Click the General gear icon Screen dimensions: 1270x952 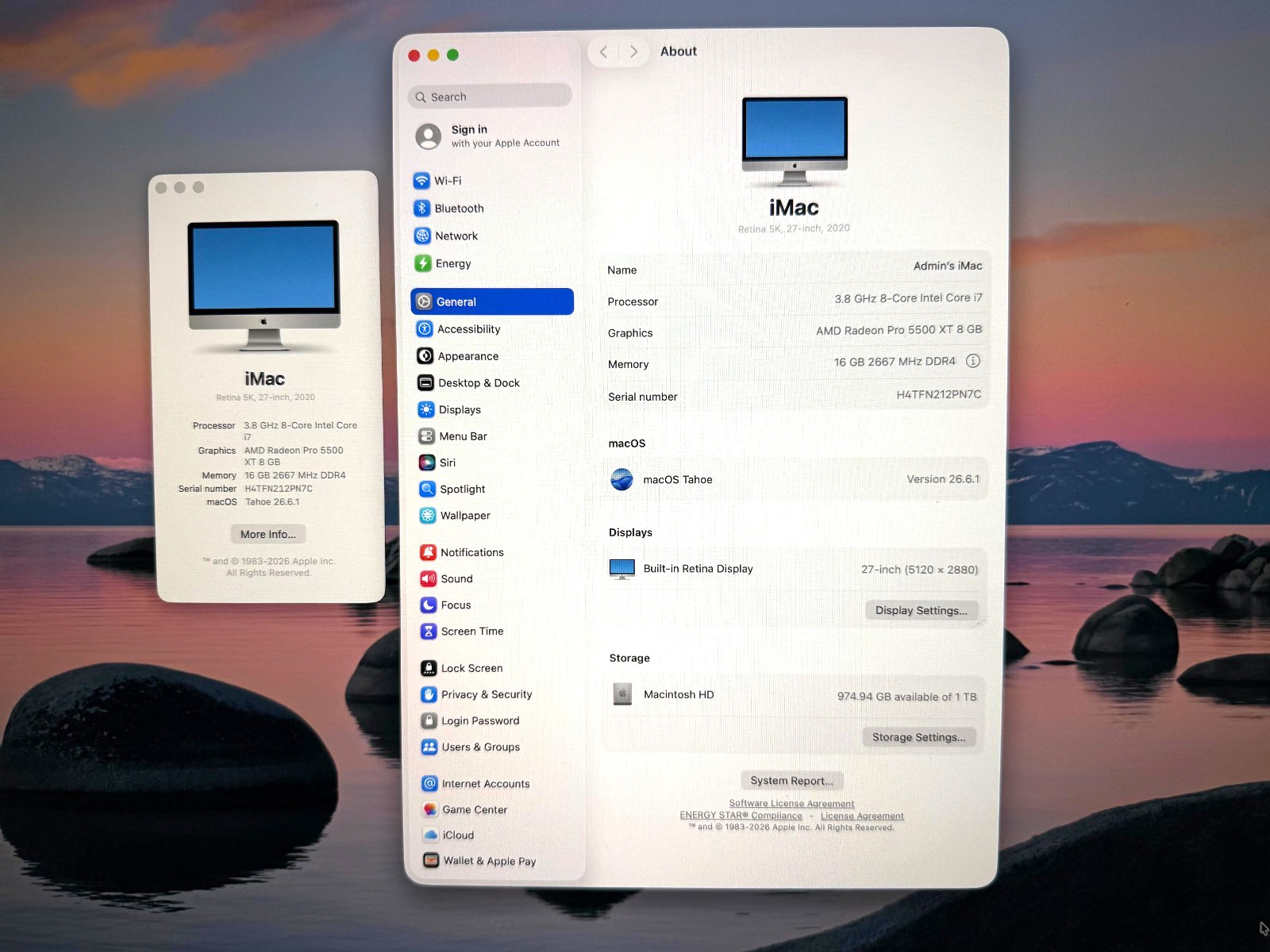pos(424,301)
